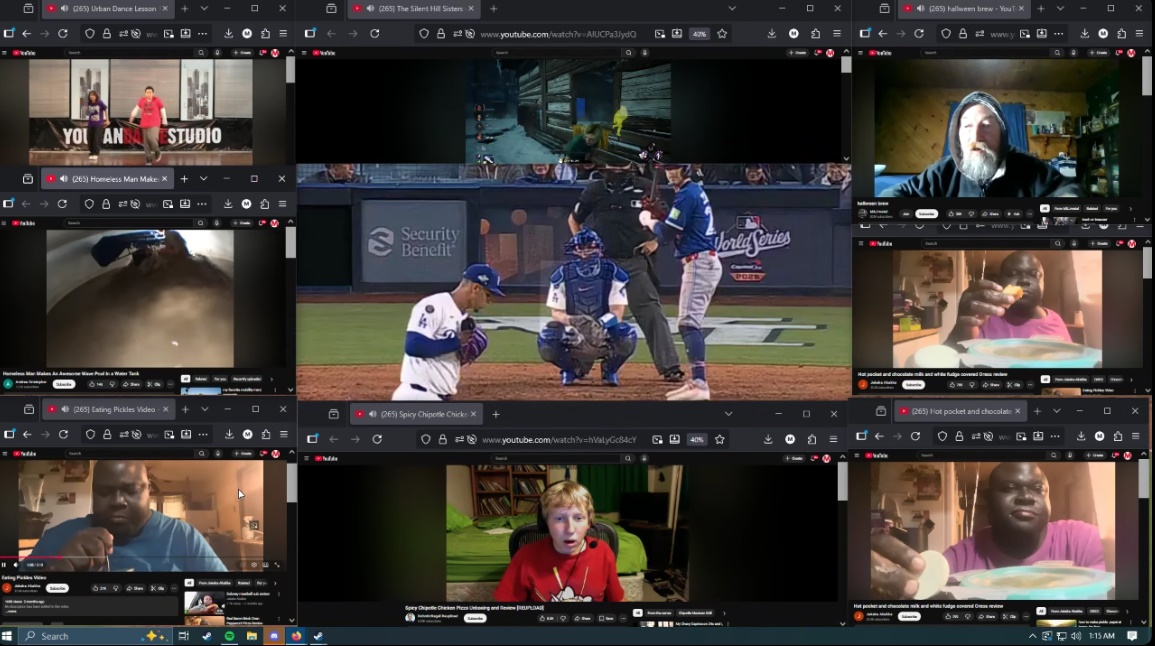Image resolution: width=1155 pixels, height=646 pixels.
Task: Share the Eating Pickles video
Action: [x=134, y=589]
